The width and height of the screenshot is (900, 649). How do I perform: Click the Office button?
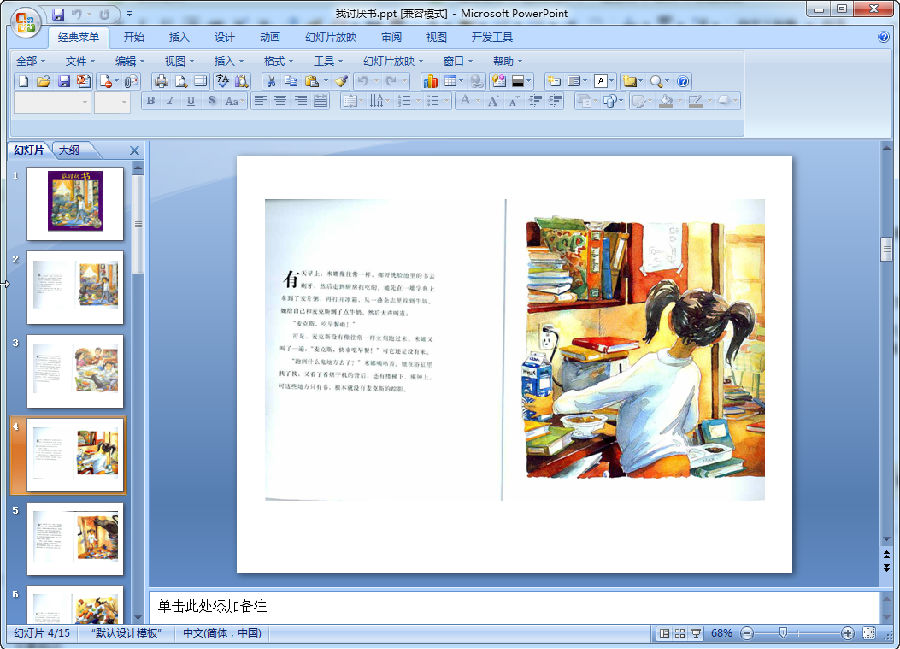tap(25, 22)
